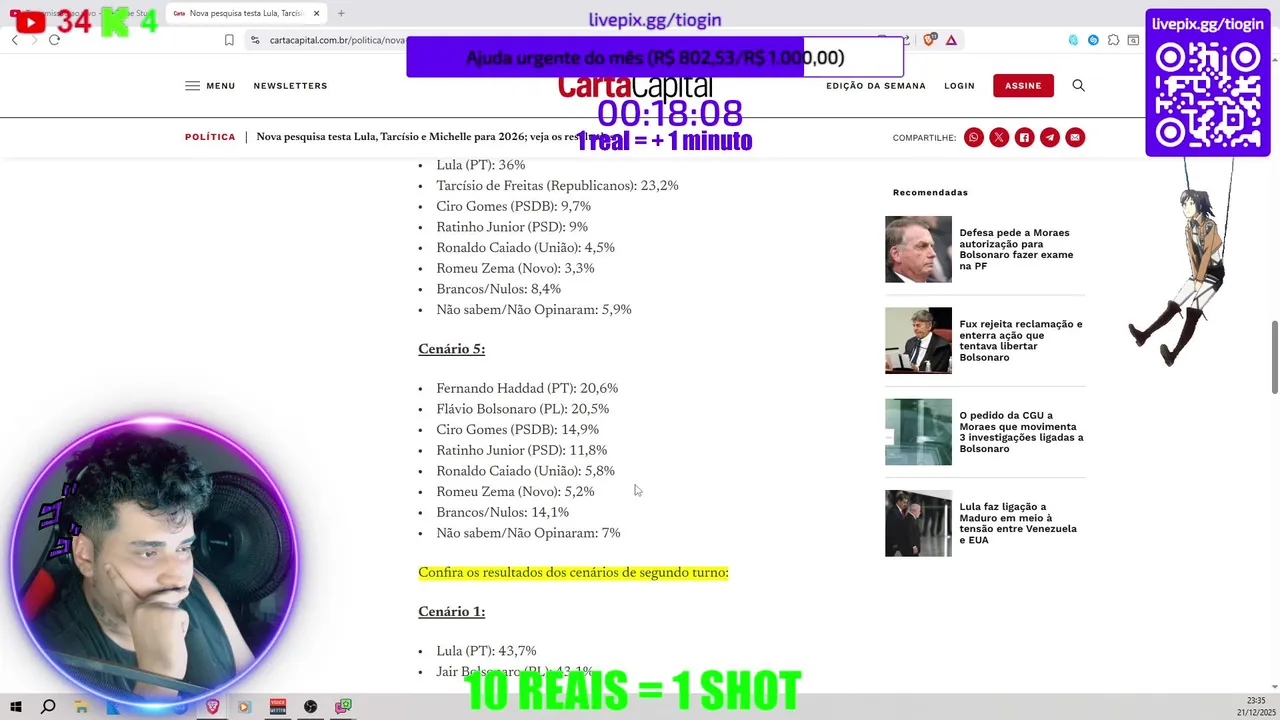Click the red ASSINE button
Image resolution: width=1280 pixels, height=720 pixels.
click(1023, 86)
